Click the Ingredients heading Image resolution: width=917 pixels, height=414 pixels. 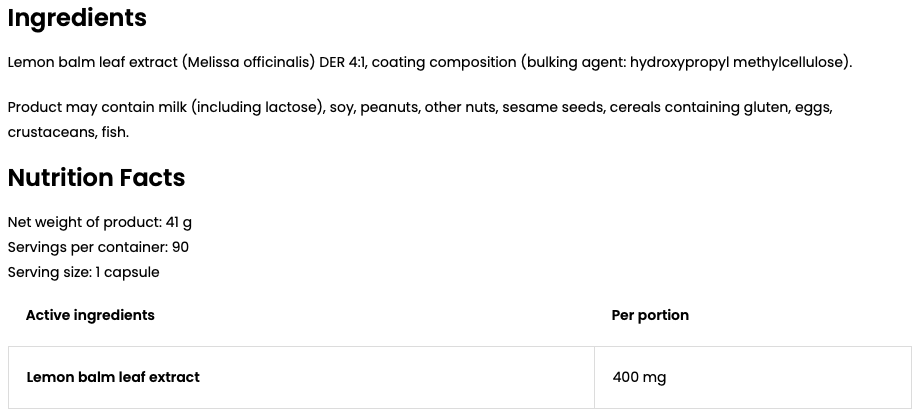click(x=77, y=18)
